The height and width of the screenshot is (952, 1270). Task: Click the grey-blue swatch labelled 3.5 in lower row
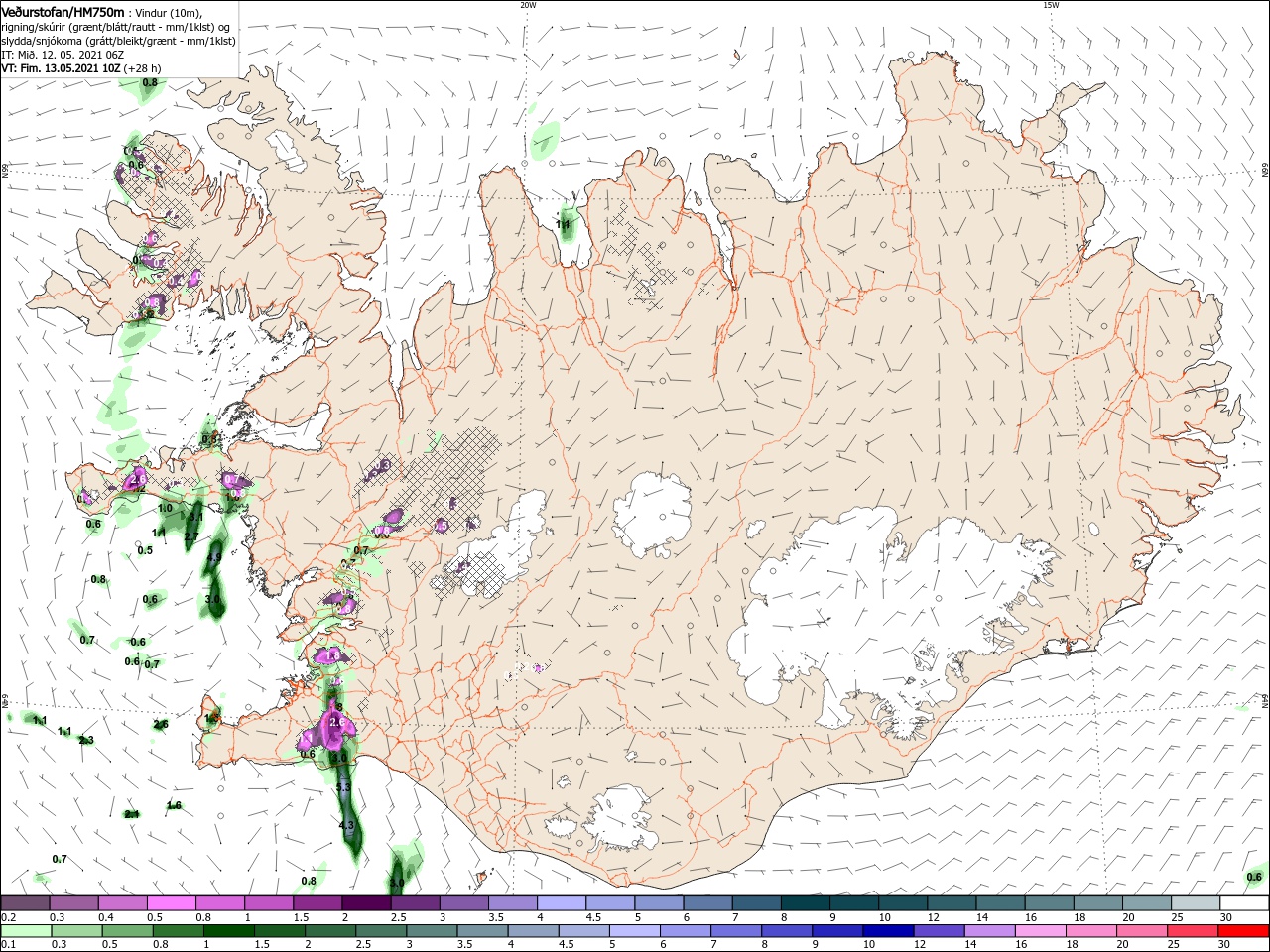tap(482, 931)
